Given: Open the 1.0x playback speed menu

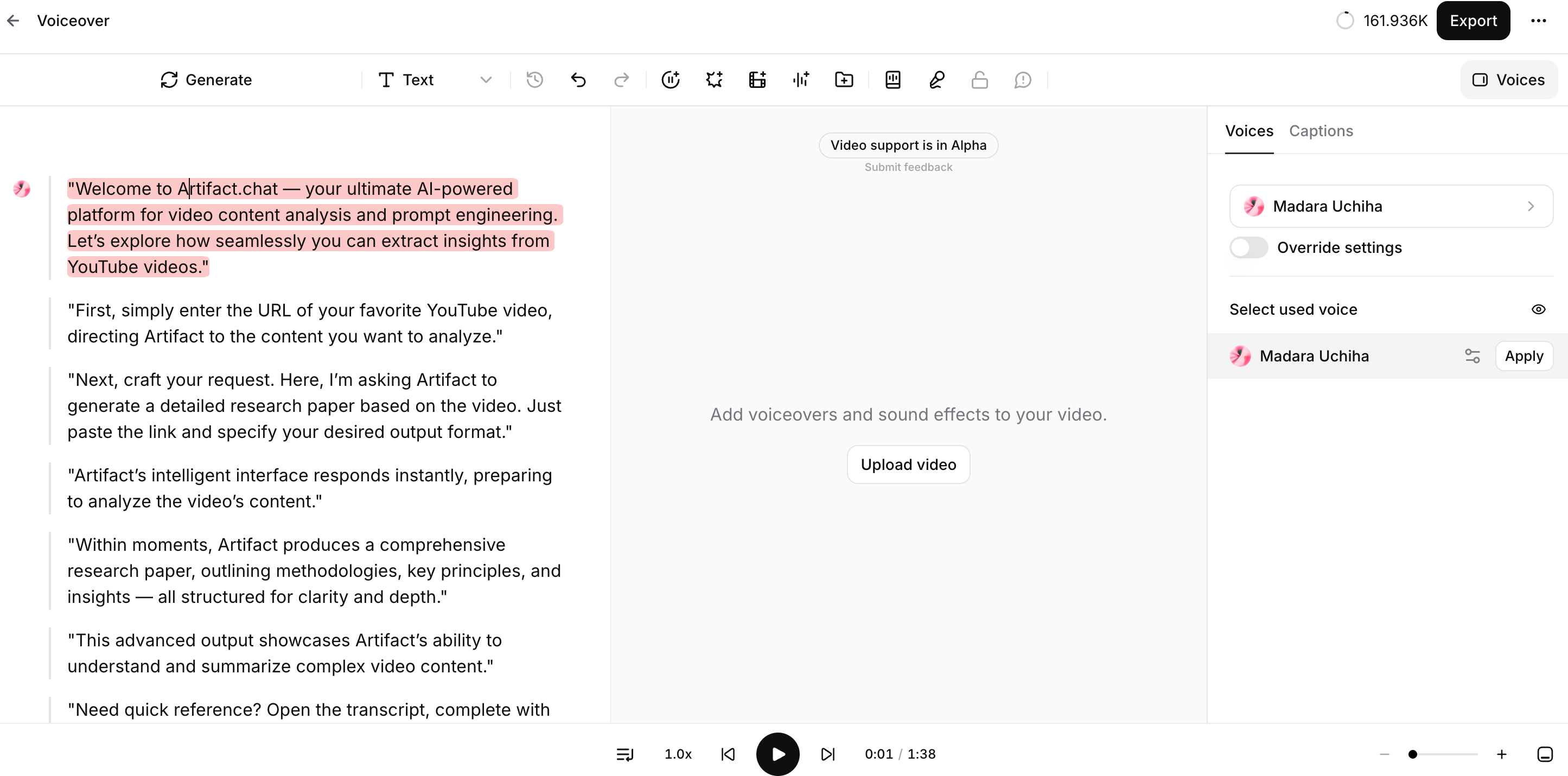Looking at the screenshot, I should pyautogui.click(x=678, y=754).
